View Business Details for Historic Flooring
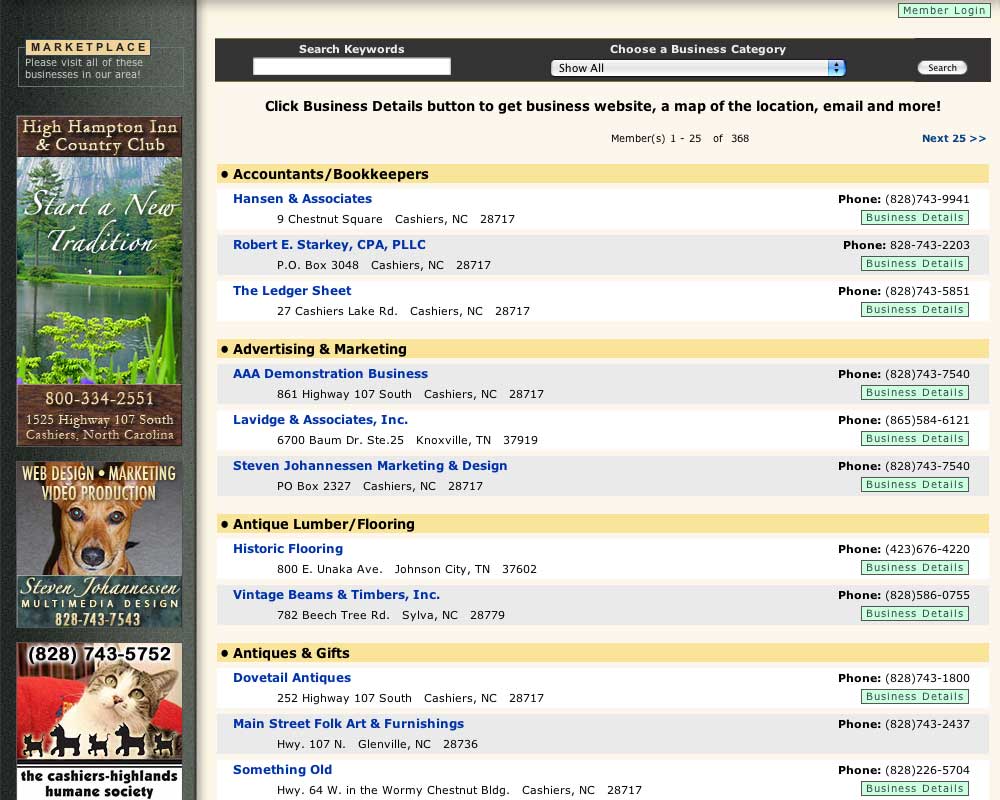Image resolution: width=1000 pixels, height=800 pixels. (x=915, y=567)
